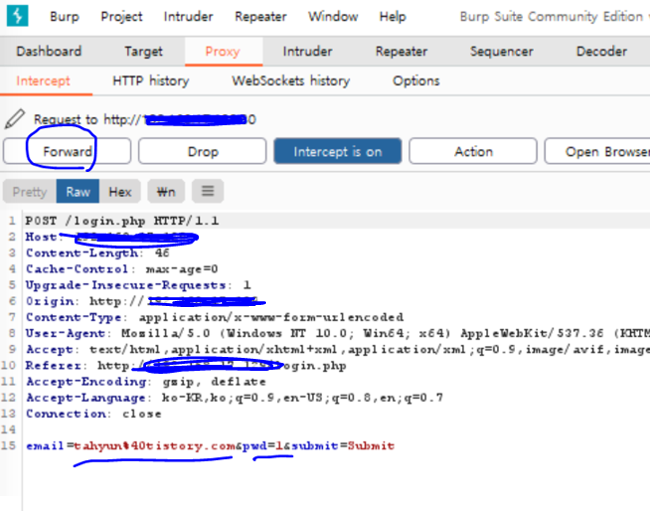
Task: Open the WebSockets history sub-tab
Action: click(x=291, y=81)
